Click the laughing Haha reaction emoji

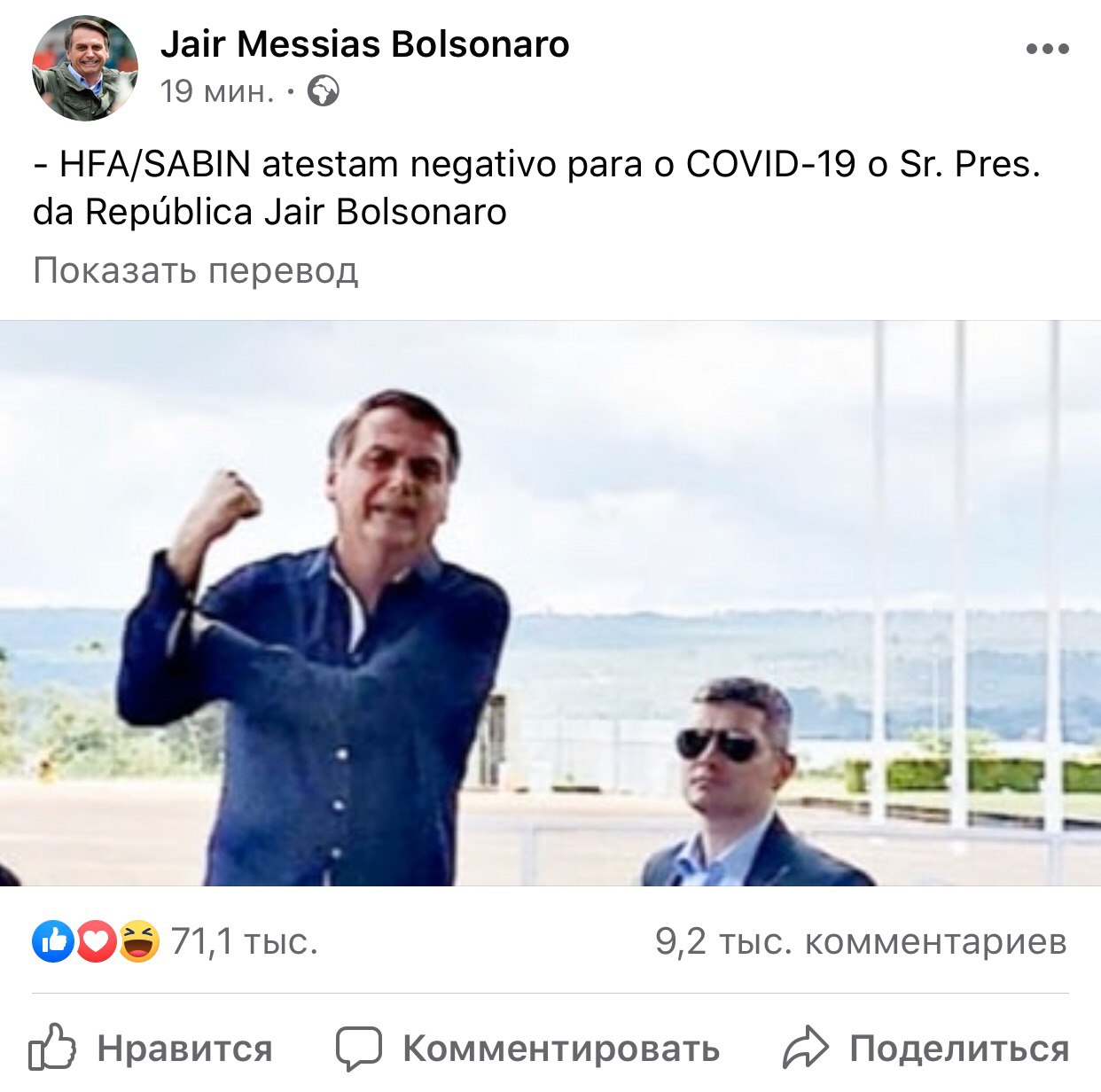point(139,941)
